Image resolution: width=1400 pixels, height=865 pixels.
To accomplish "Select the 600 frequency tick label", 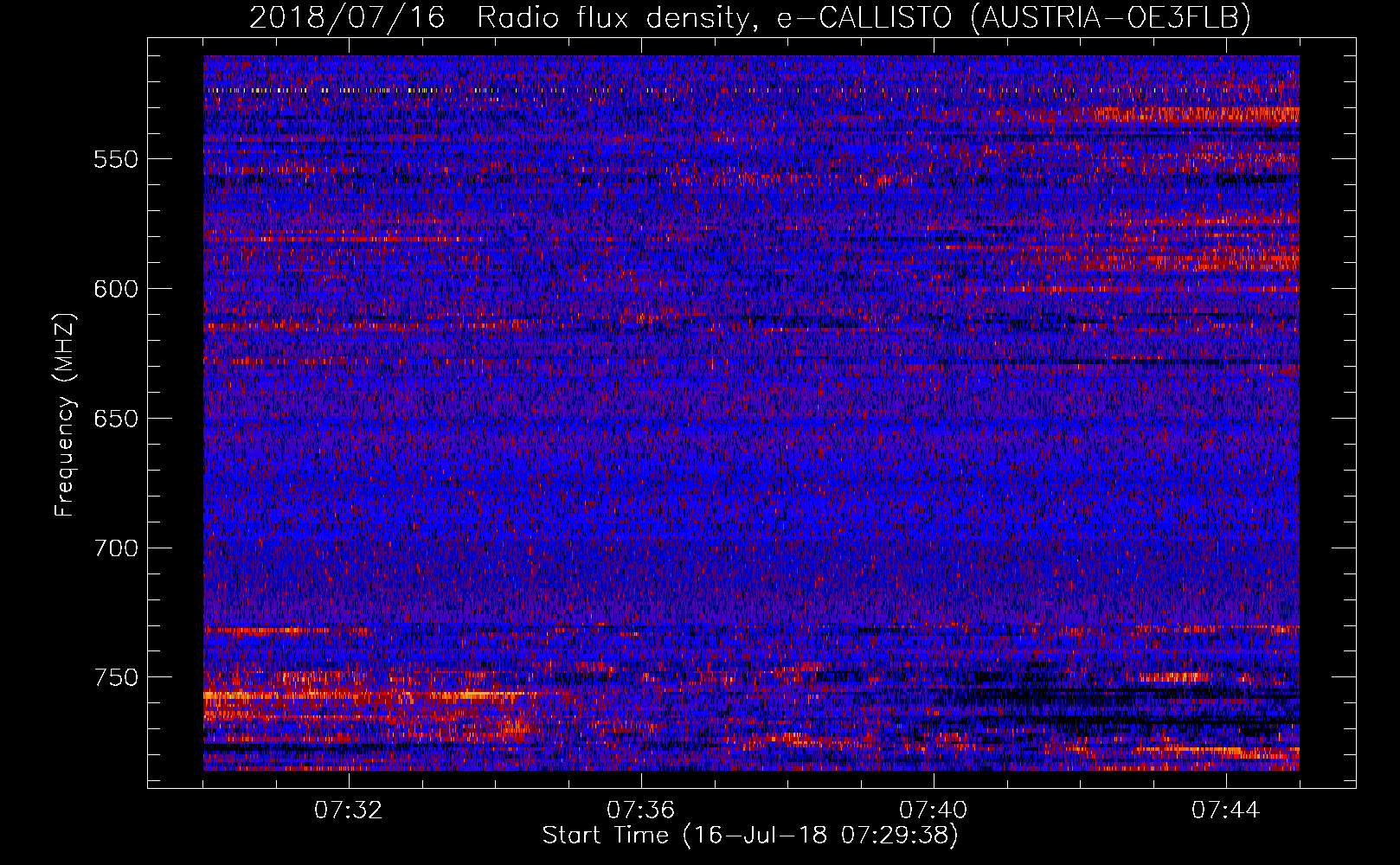I will point(116,289).
